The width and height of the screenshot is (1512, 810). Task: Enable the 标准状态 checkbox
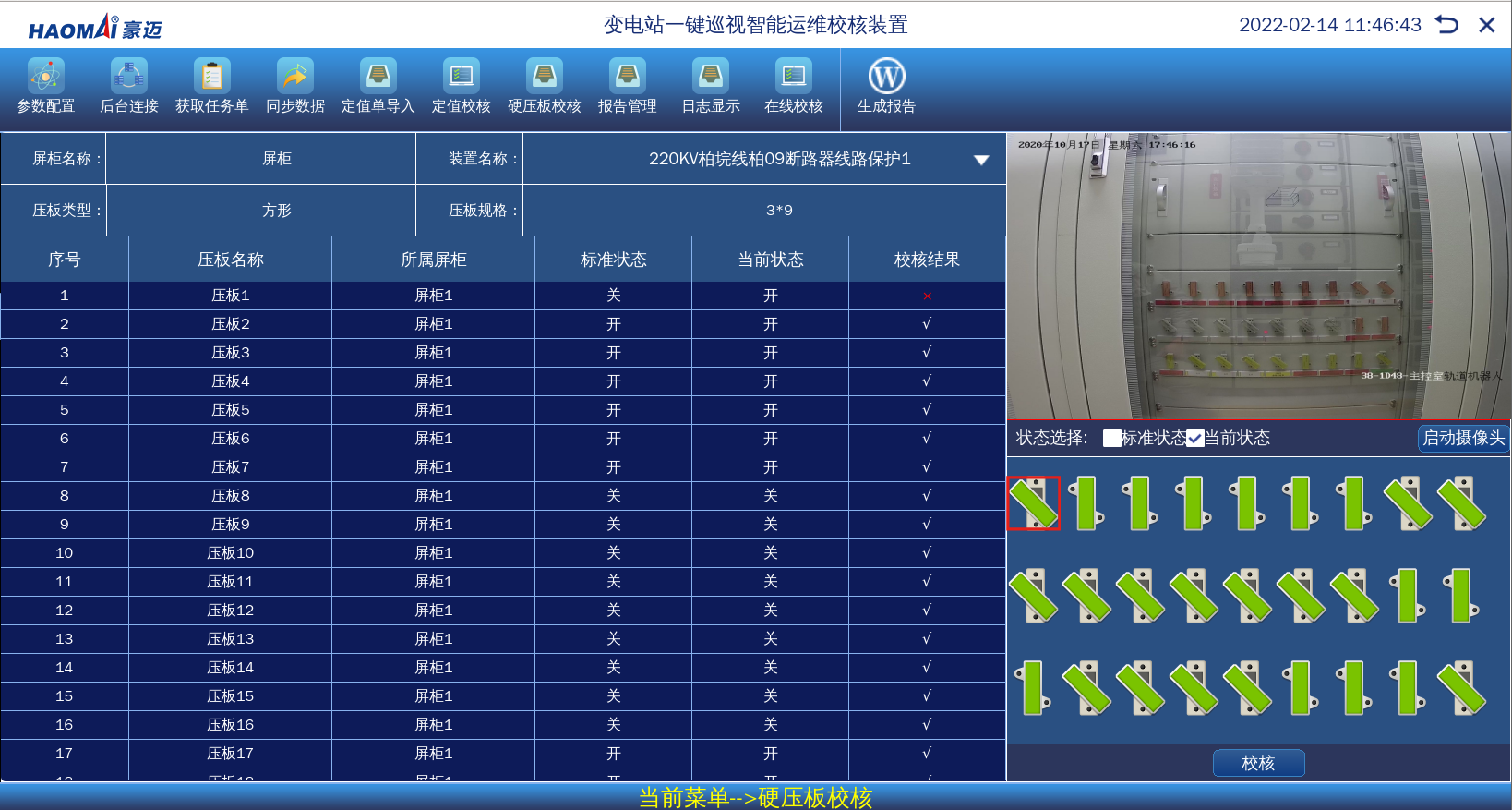pos(1112,438)
